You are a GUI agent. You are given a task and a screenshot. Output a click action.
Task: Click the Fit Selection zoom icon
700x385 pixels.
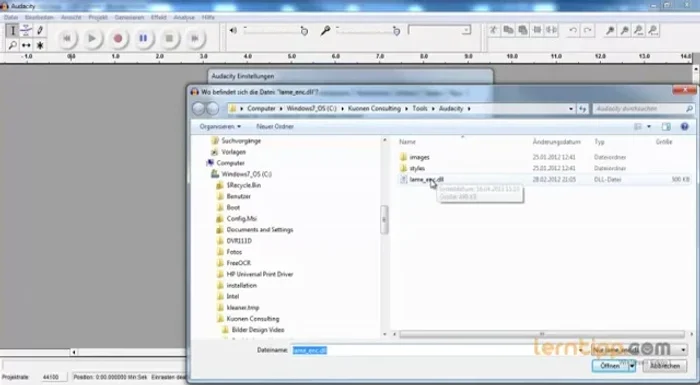pos(639,30)
